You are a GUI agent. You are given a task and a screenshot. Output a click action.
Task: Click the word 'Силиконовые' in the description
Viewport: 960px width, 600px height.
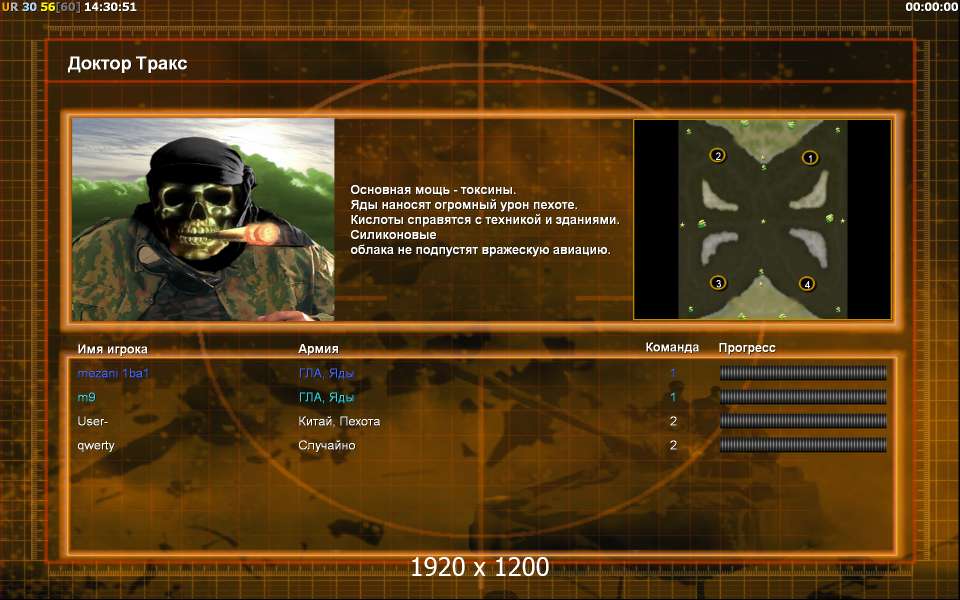(393, 235)
